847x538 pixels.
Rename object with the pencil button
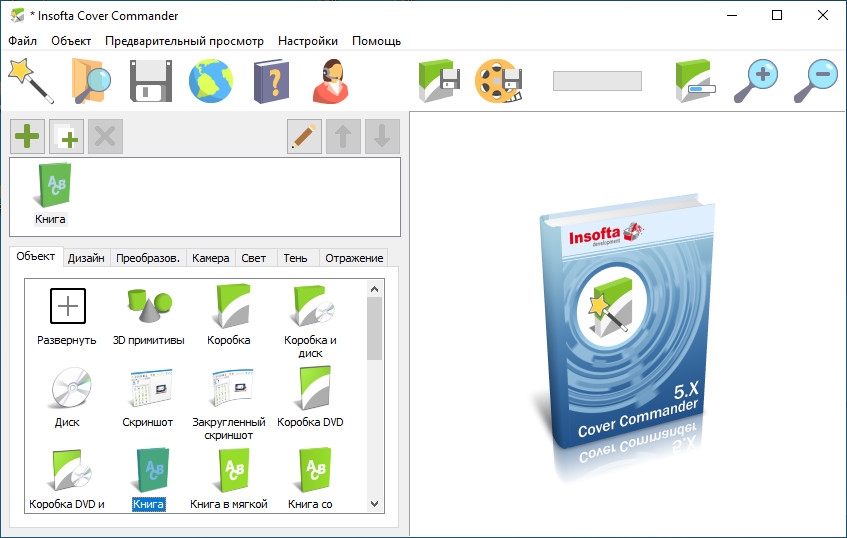tap(304, 136)
